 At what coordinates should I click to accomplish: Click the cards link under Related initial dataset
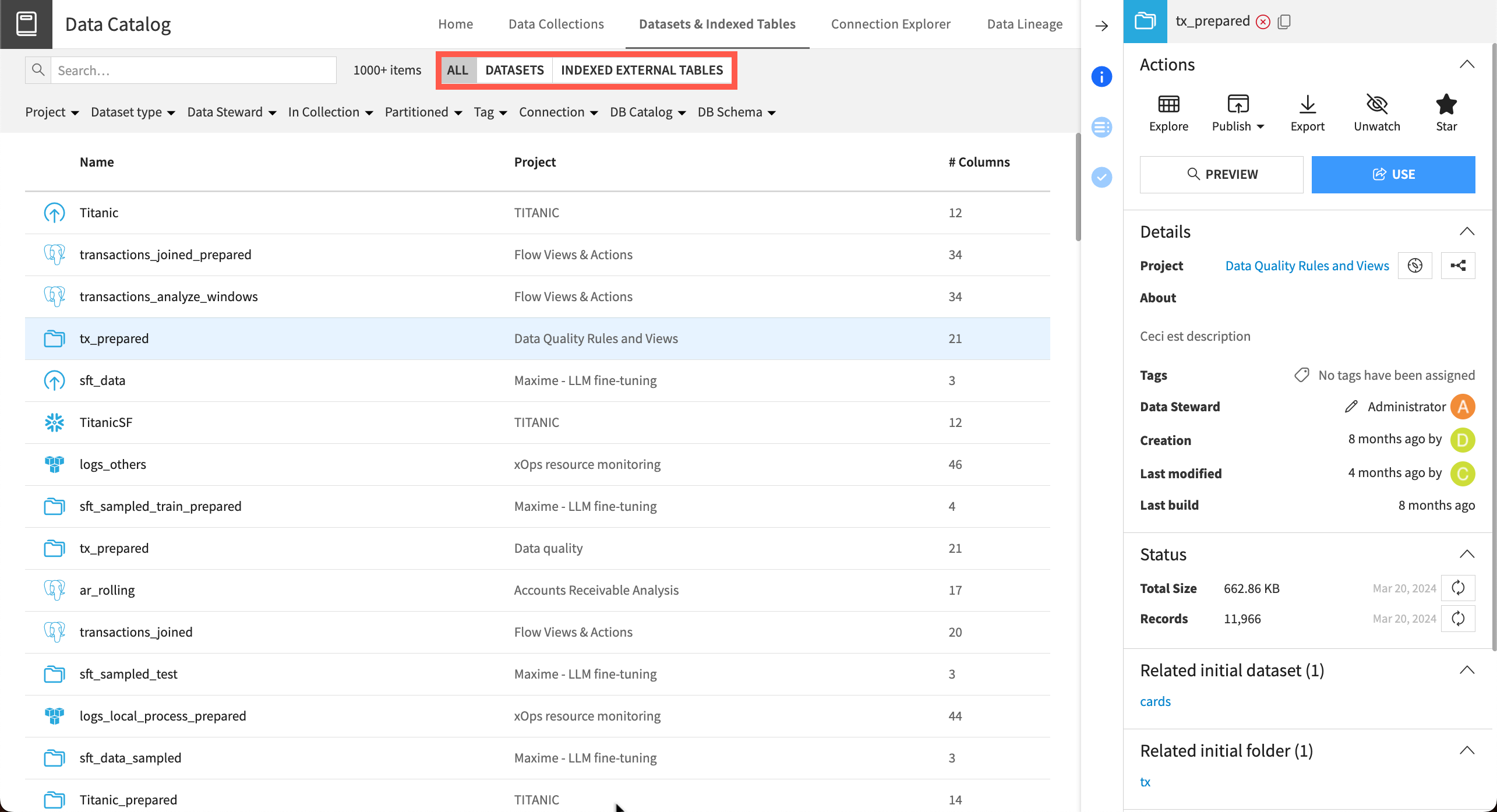coord(1154,700)
